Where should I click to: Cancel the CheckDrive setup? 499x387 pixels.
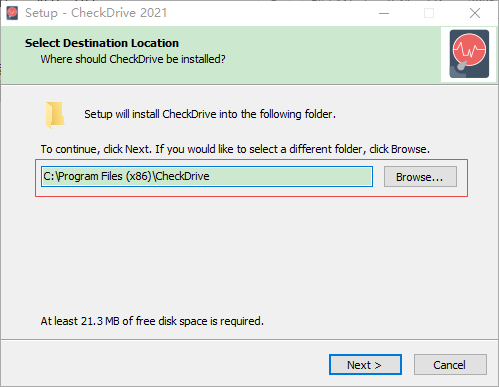450,365
